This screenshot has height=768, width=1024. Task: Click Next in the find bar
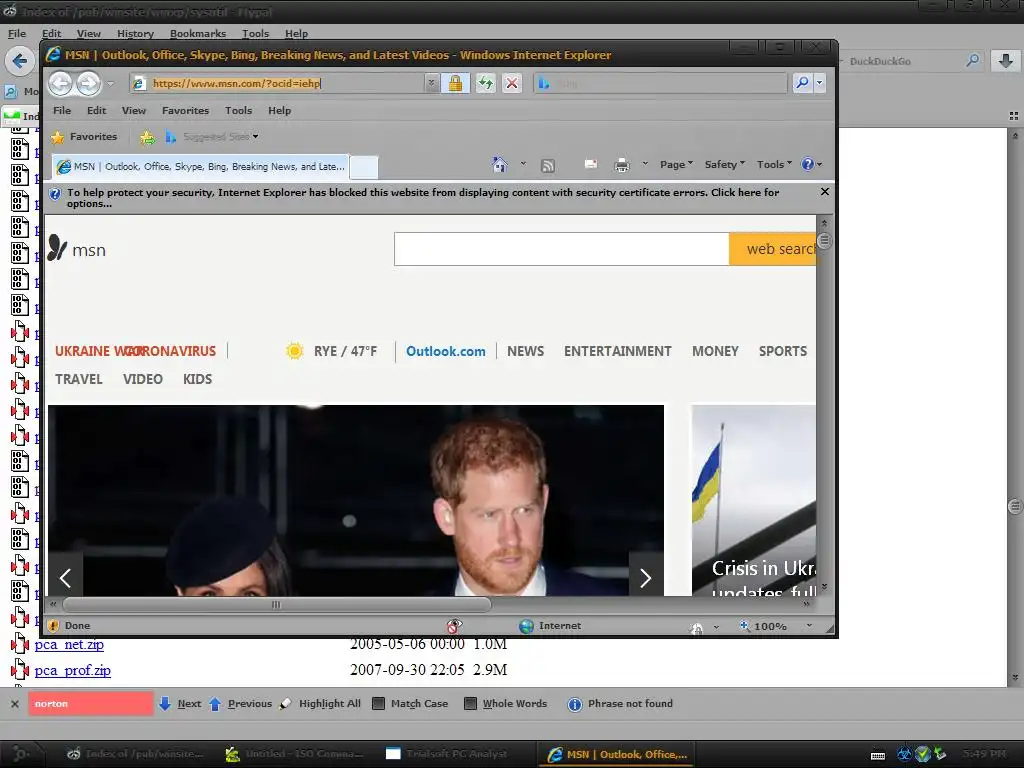coord(180,704)
